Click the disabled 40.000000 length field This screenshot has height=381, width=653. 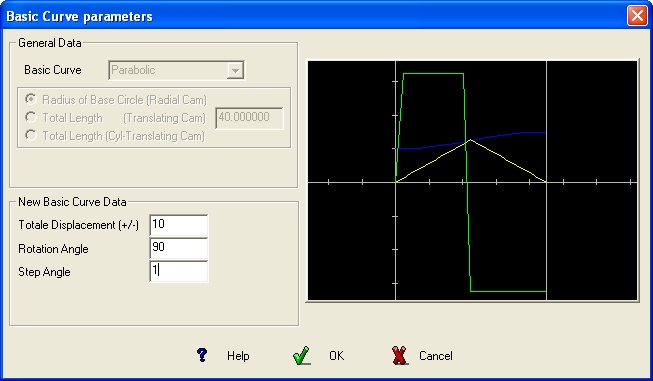(249, 118)
